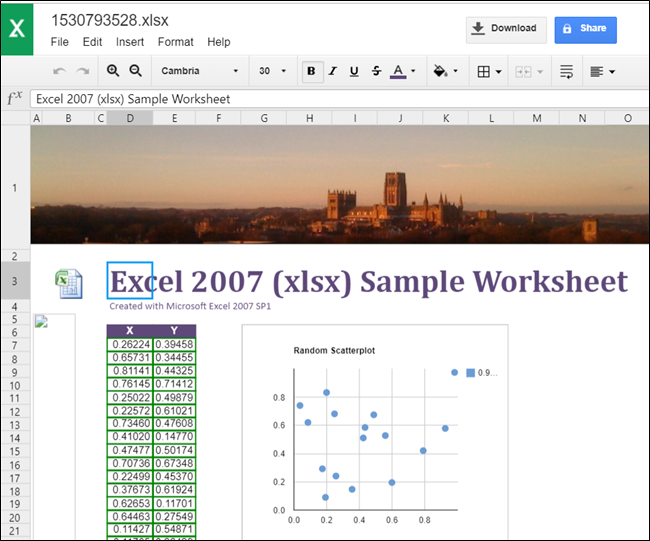
Task: Click cell with value 0.39458
Action: pyautogui.click(x=174, y=344)
